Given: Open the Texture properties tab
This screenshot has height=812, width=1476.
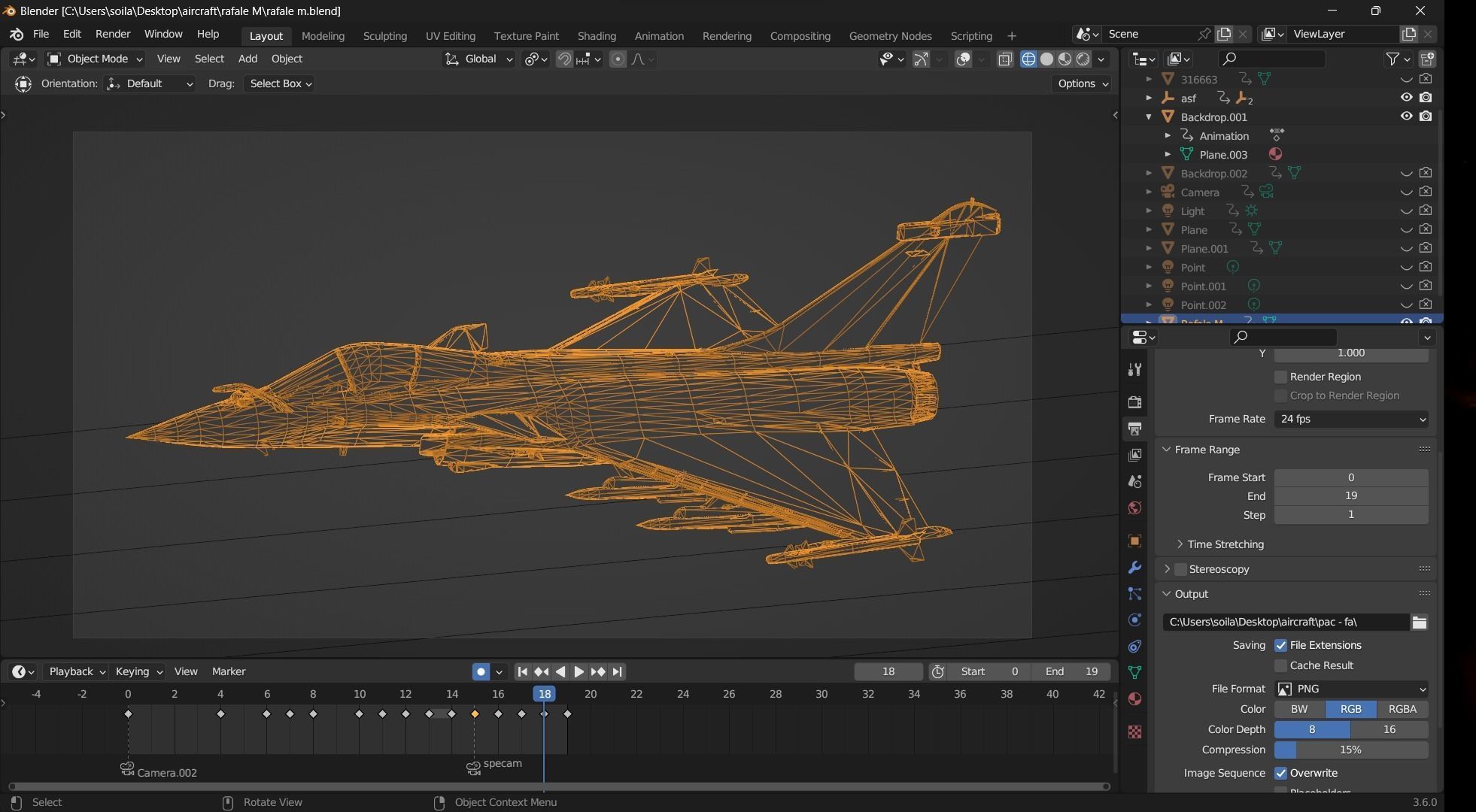Looking at the screenshot, I should tap(1134, 732).
